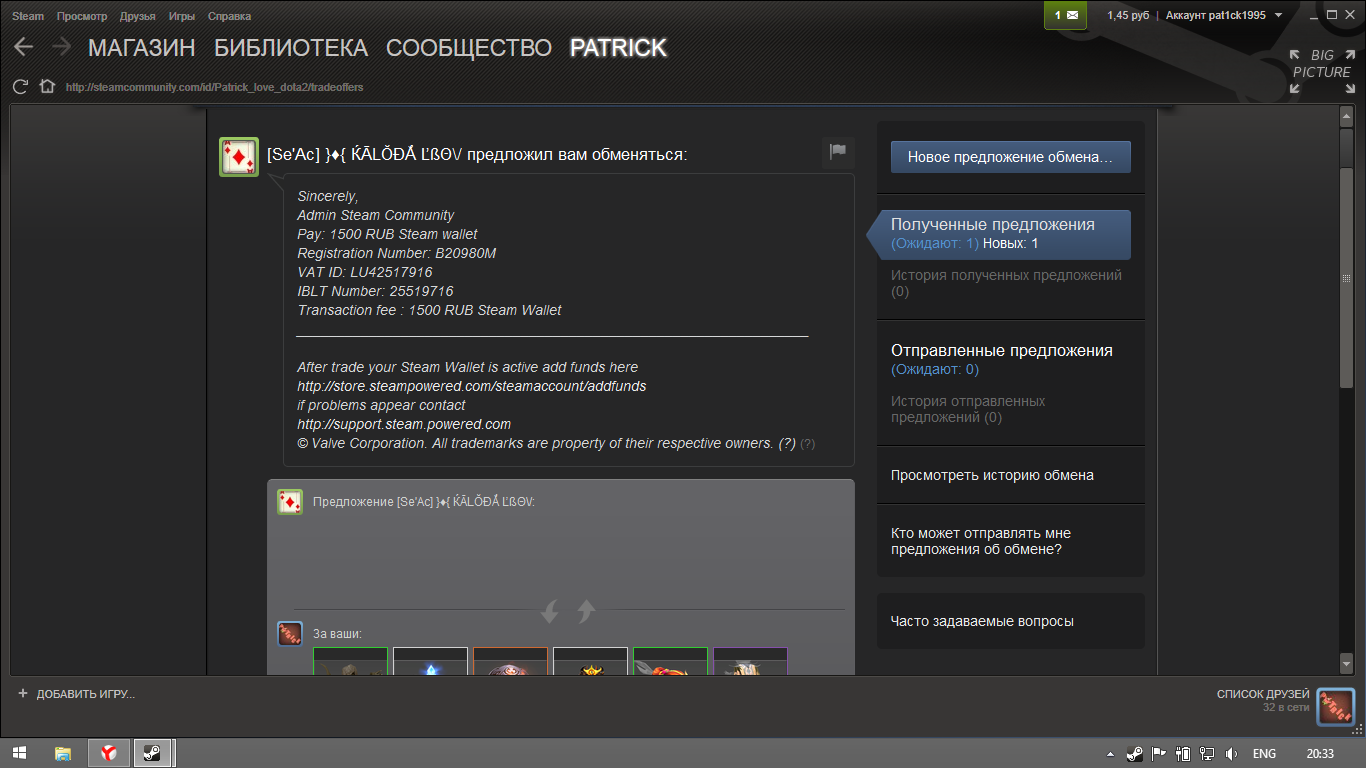
Task: Open the volume speaker icon
Action: coord(1231,753)
